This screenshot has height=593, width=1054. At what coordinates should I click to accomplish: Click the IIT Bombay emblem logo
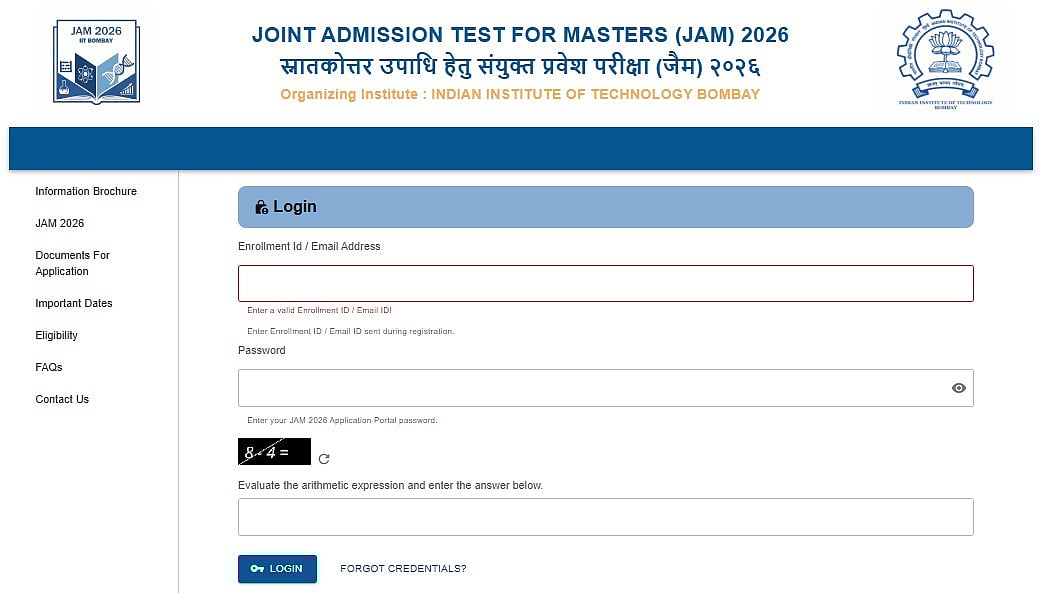click(x=945, y=58)
